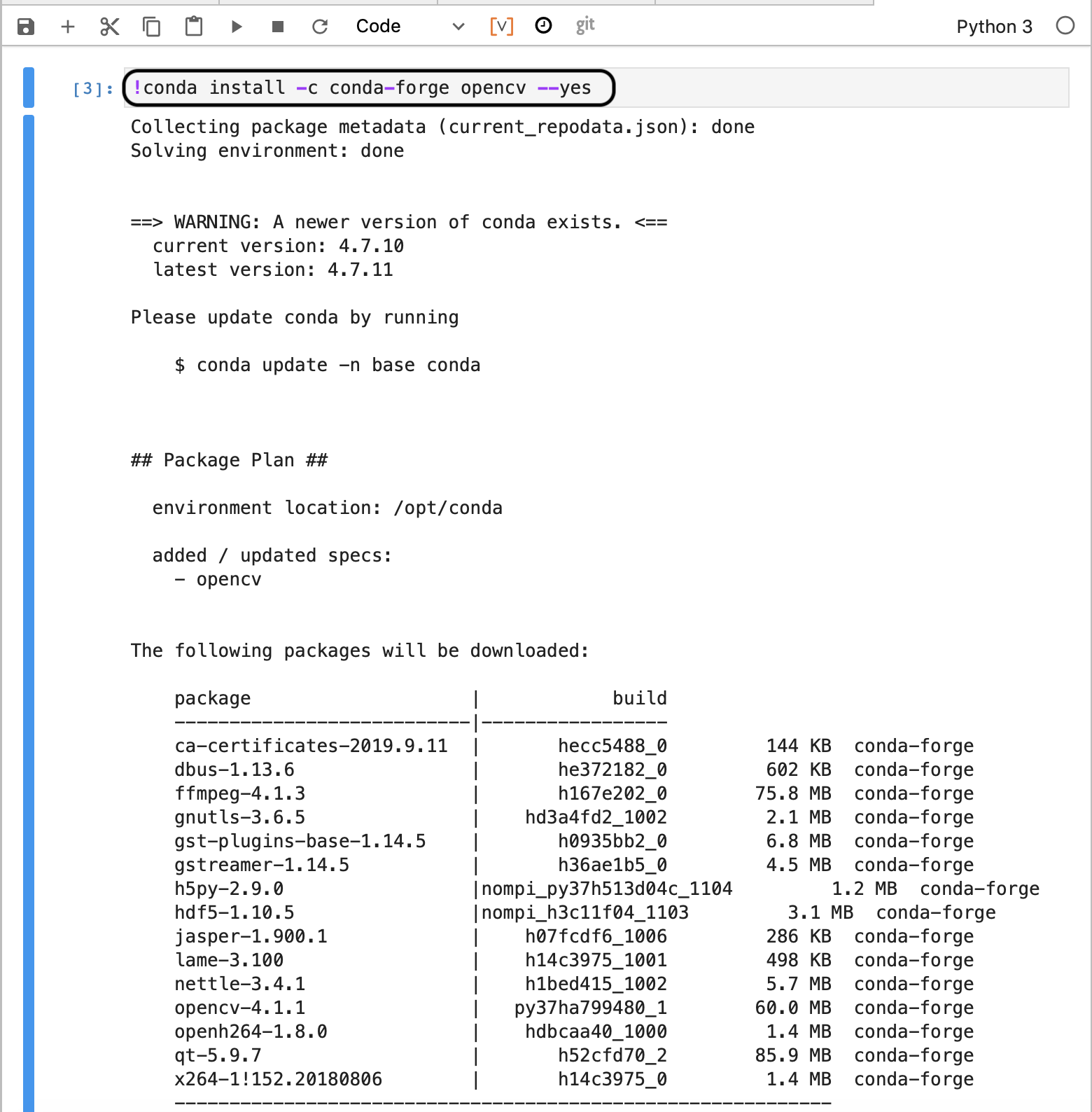Click the '85.9 MB' size value

click(x=793, y=1055)
